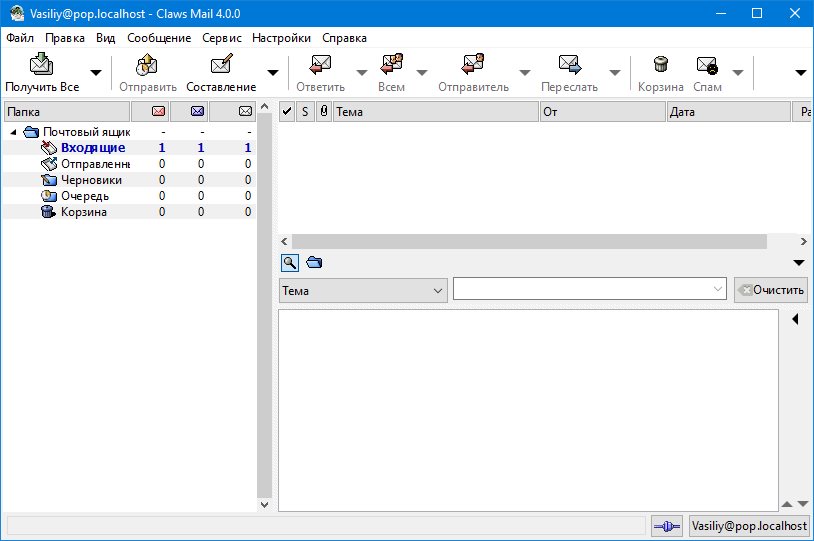The height and width of the screenshot is (541, 814).
Task: Click the folder pane scrollbar down arrow
Action: pyautogui.click(x=264, y=505)
